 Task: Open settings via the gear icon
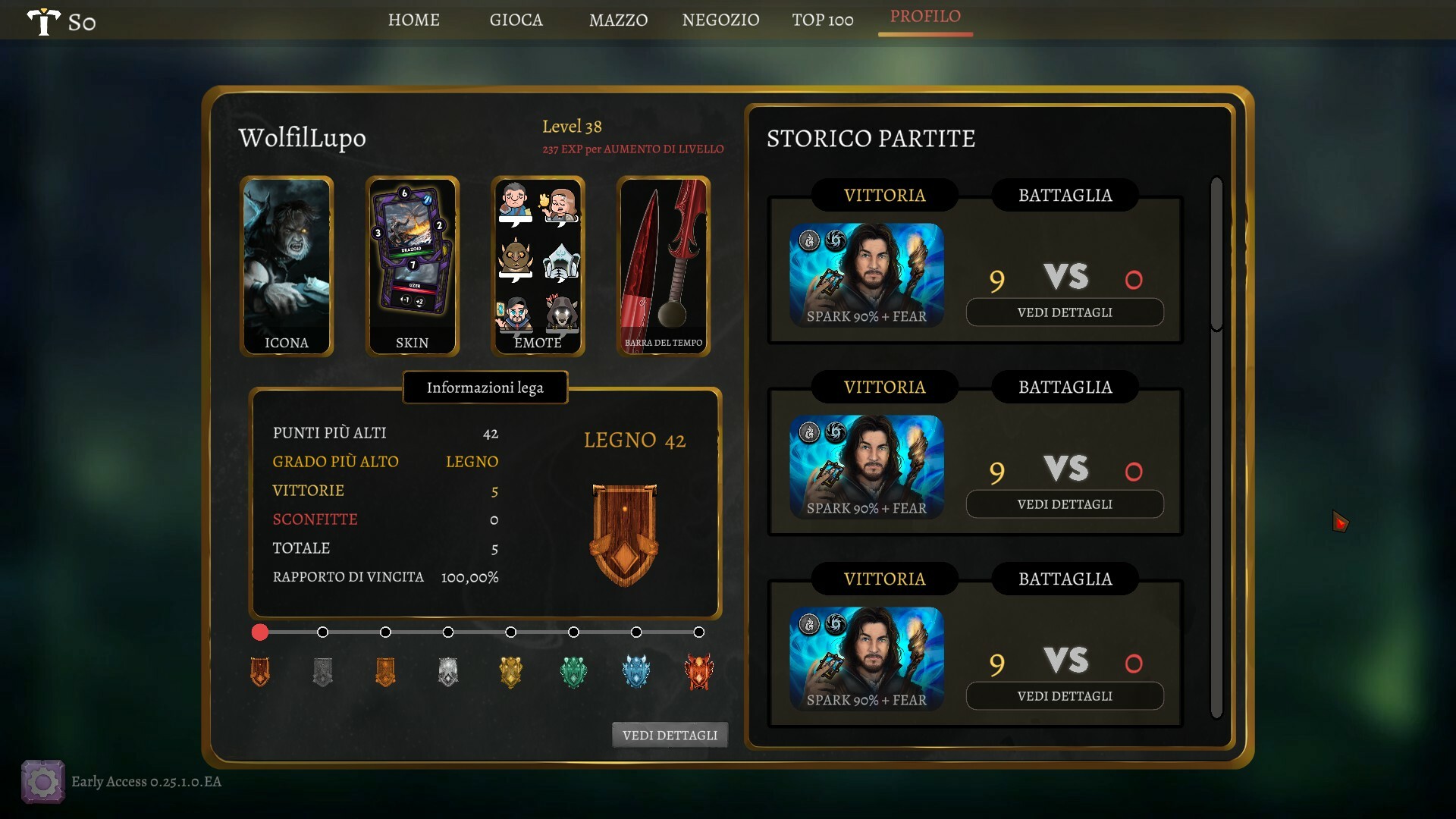point(42,782)
